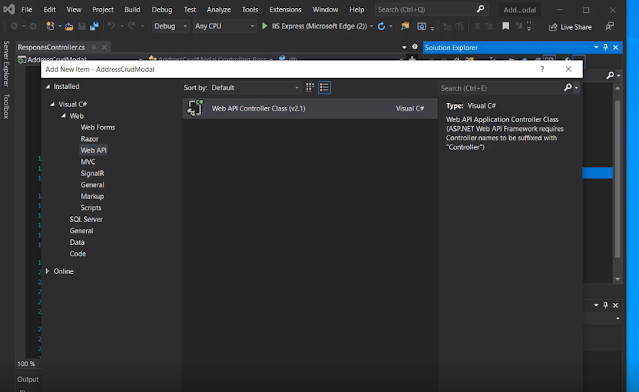
Task: Click the editor tab settings gear icon
Action: pyautogui.click(x=415, y=46)
